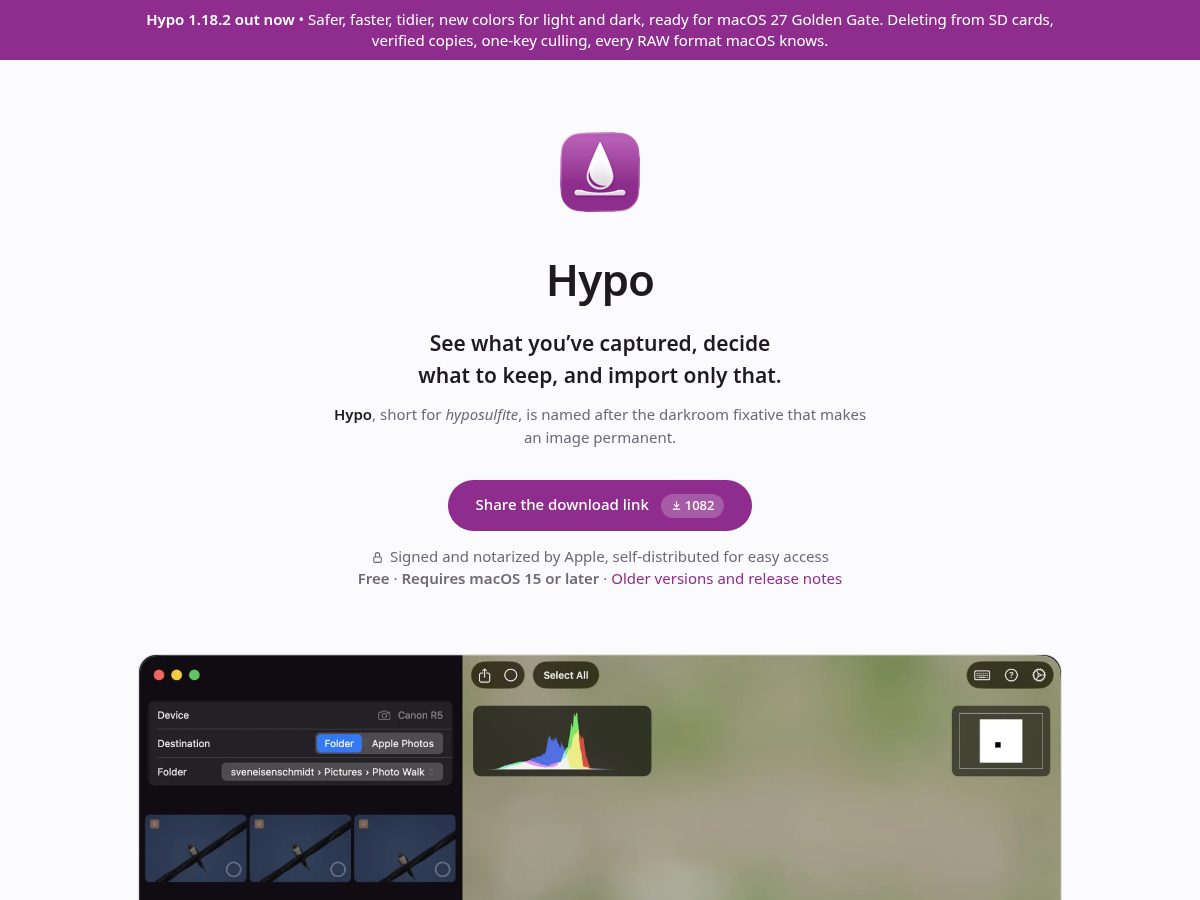Click the Select All button
Image resolution: width=1200 pixels, height=900 pixels.
[x=566, y=675]
